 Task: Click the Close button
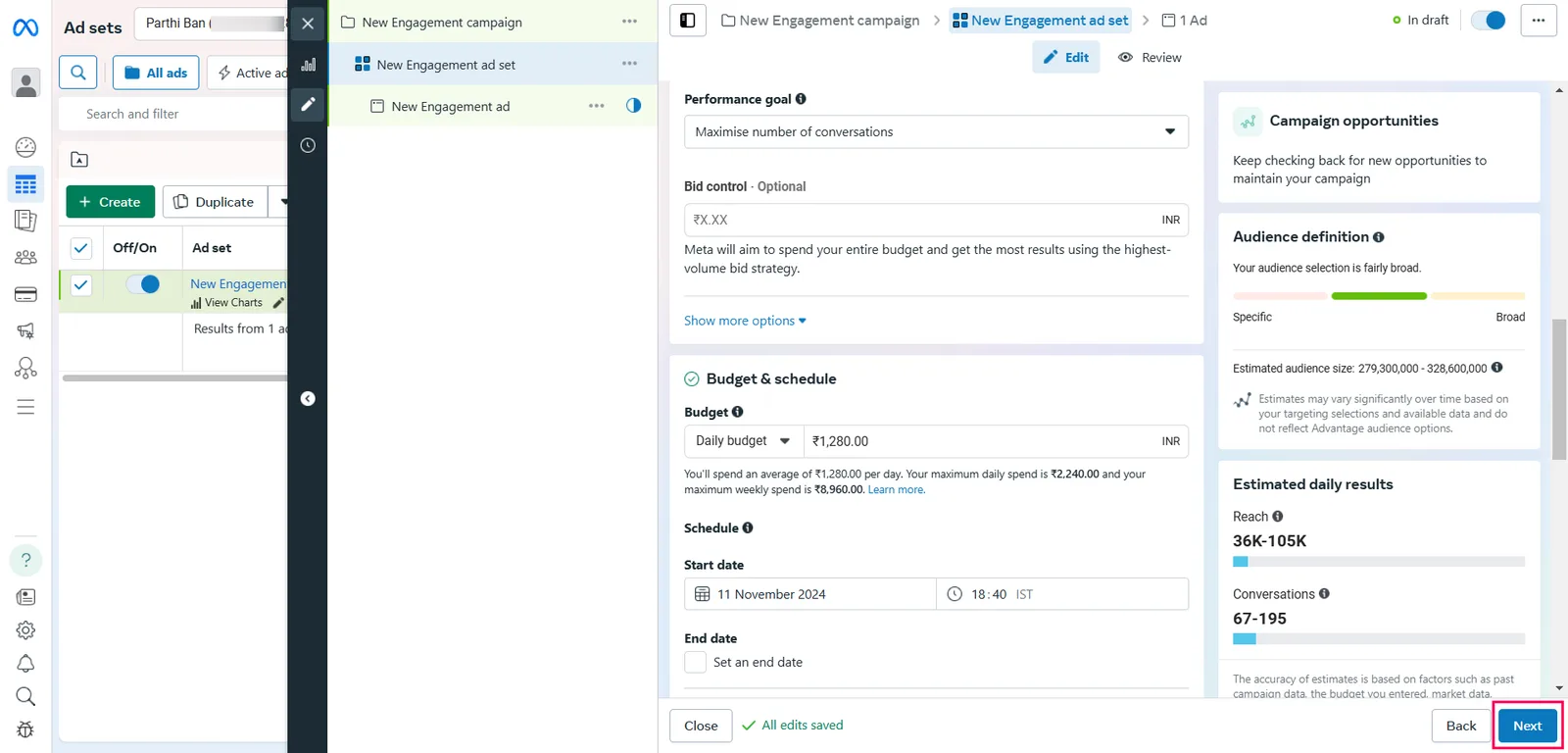tap(701, 726)
